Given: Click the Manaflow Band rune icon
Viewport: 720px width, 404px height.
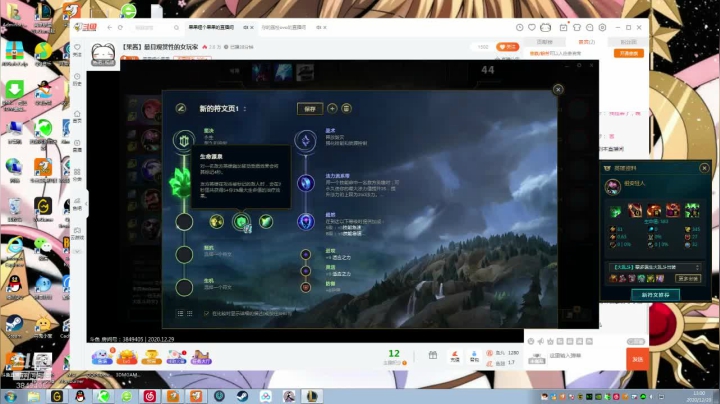Looking at the screenshot, I should click(305, 183).
